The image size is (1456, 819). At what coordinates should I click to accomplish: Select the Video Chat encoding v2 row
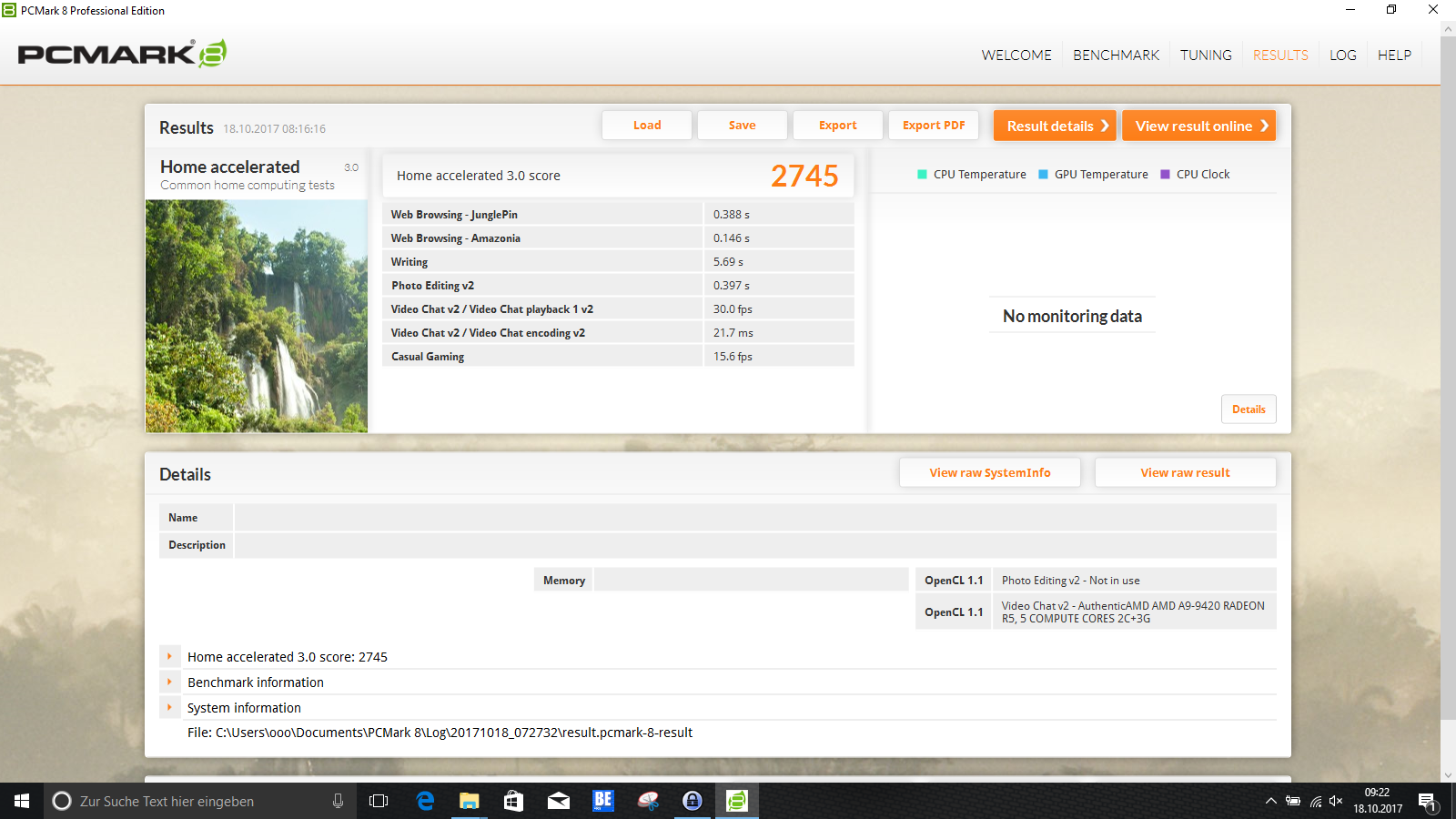(619, 333)
